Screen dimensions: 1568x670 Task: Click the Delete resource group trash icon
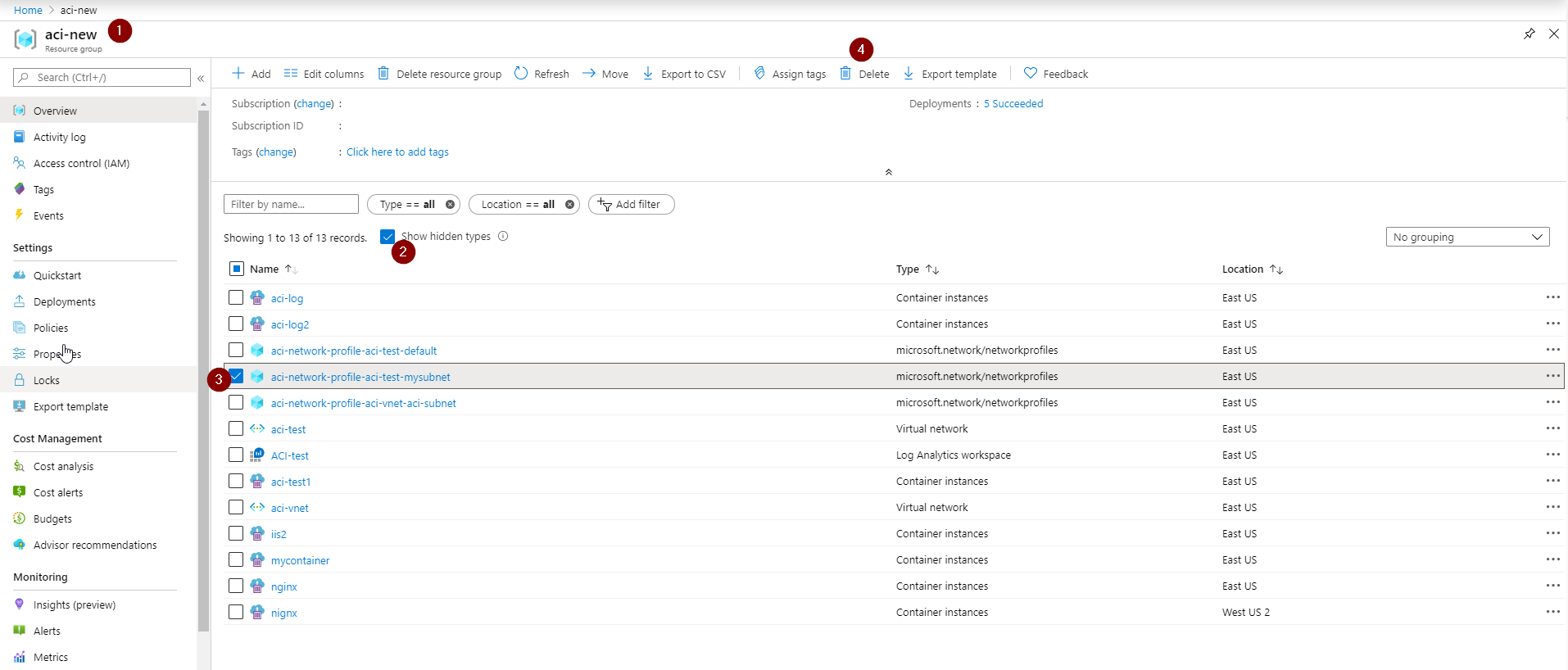coord(383,74)
